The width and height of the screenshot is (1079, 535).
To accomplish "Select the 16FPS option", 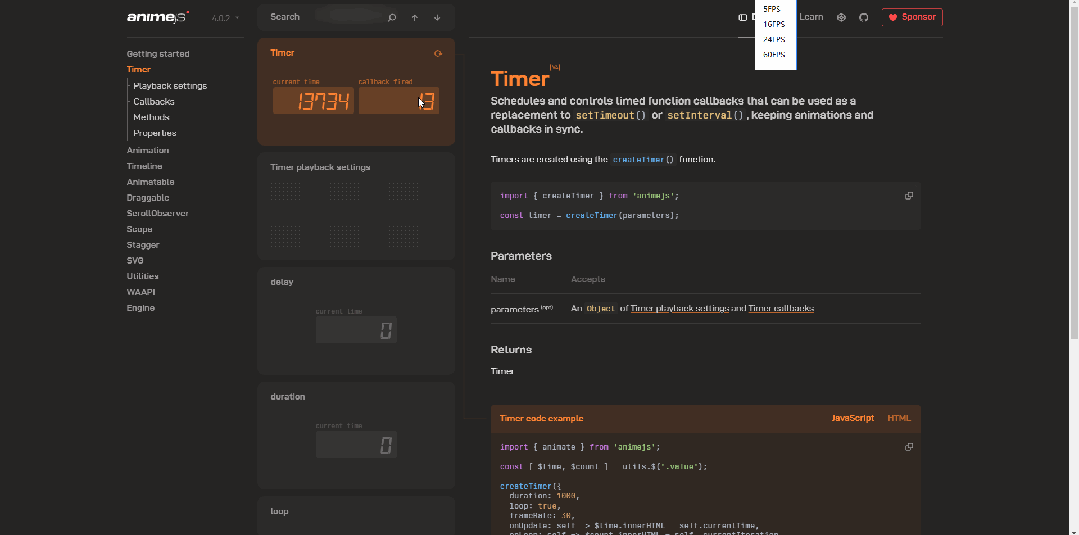I will [775, 24].
